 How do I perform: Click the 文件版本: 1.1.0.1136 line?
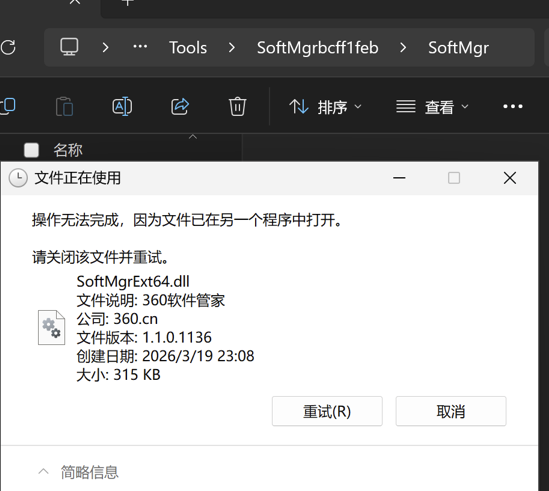click(144, 338)
